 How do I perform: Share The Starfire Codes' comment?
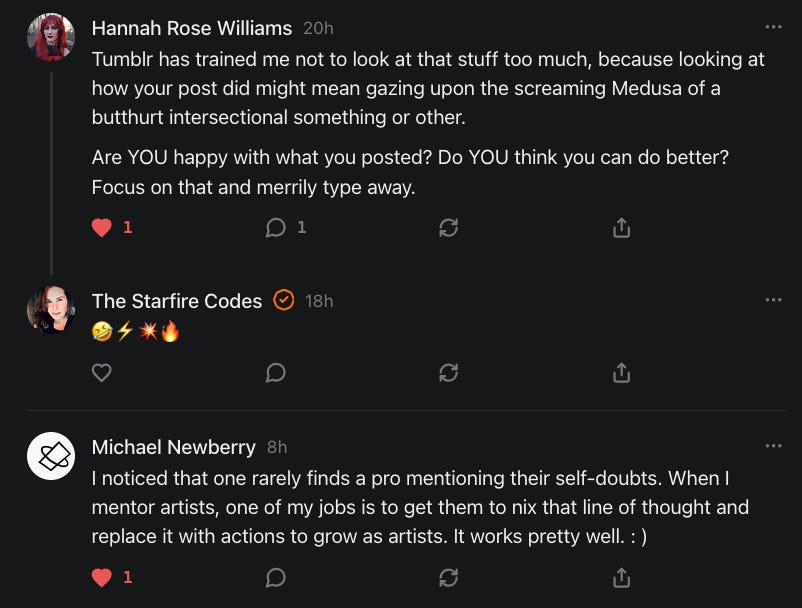621,373
